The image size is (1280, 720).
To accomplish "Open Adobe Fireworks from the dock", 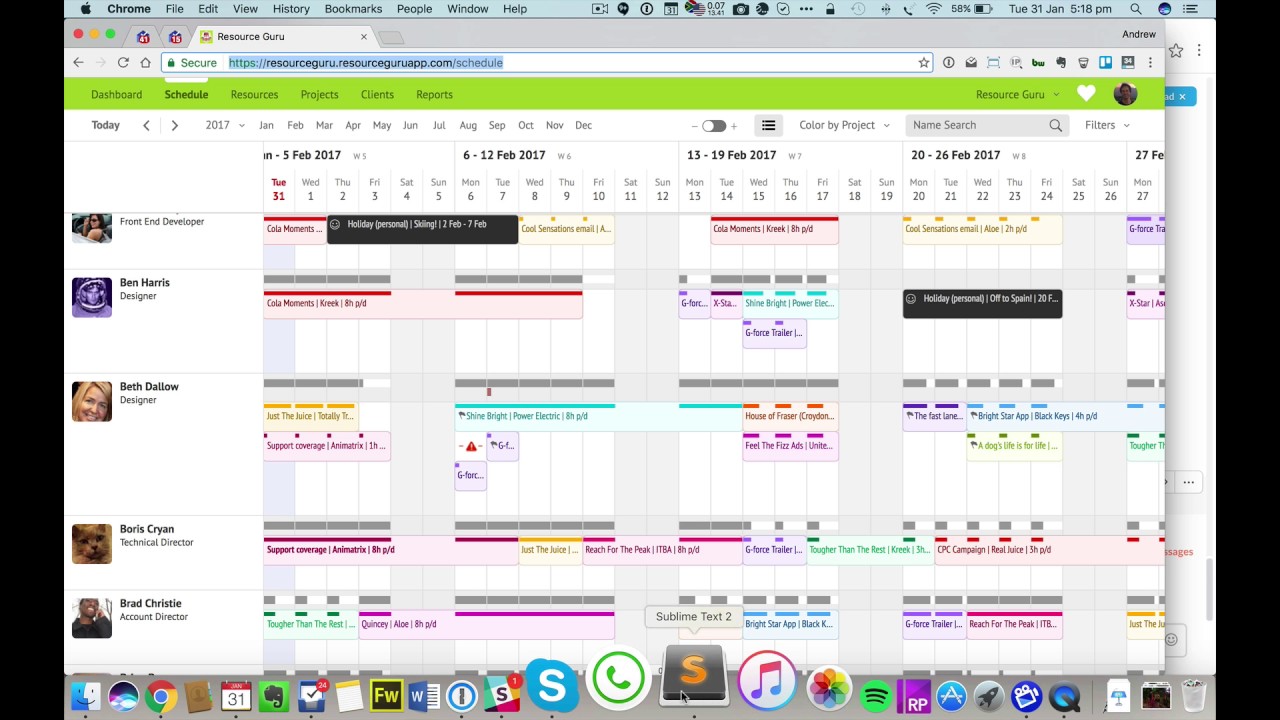I will 386,696.
